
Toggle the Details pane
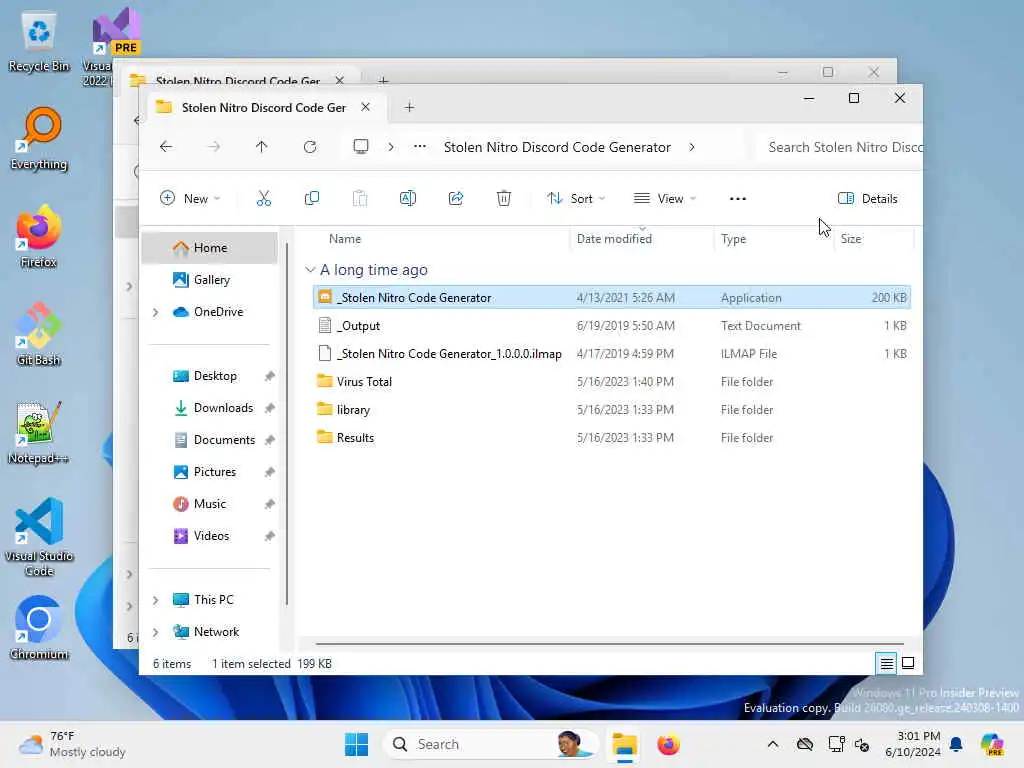pyautogui.click(x=867, y=199)
